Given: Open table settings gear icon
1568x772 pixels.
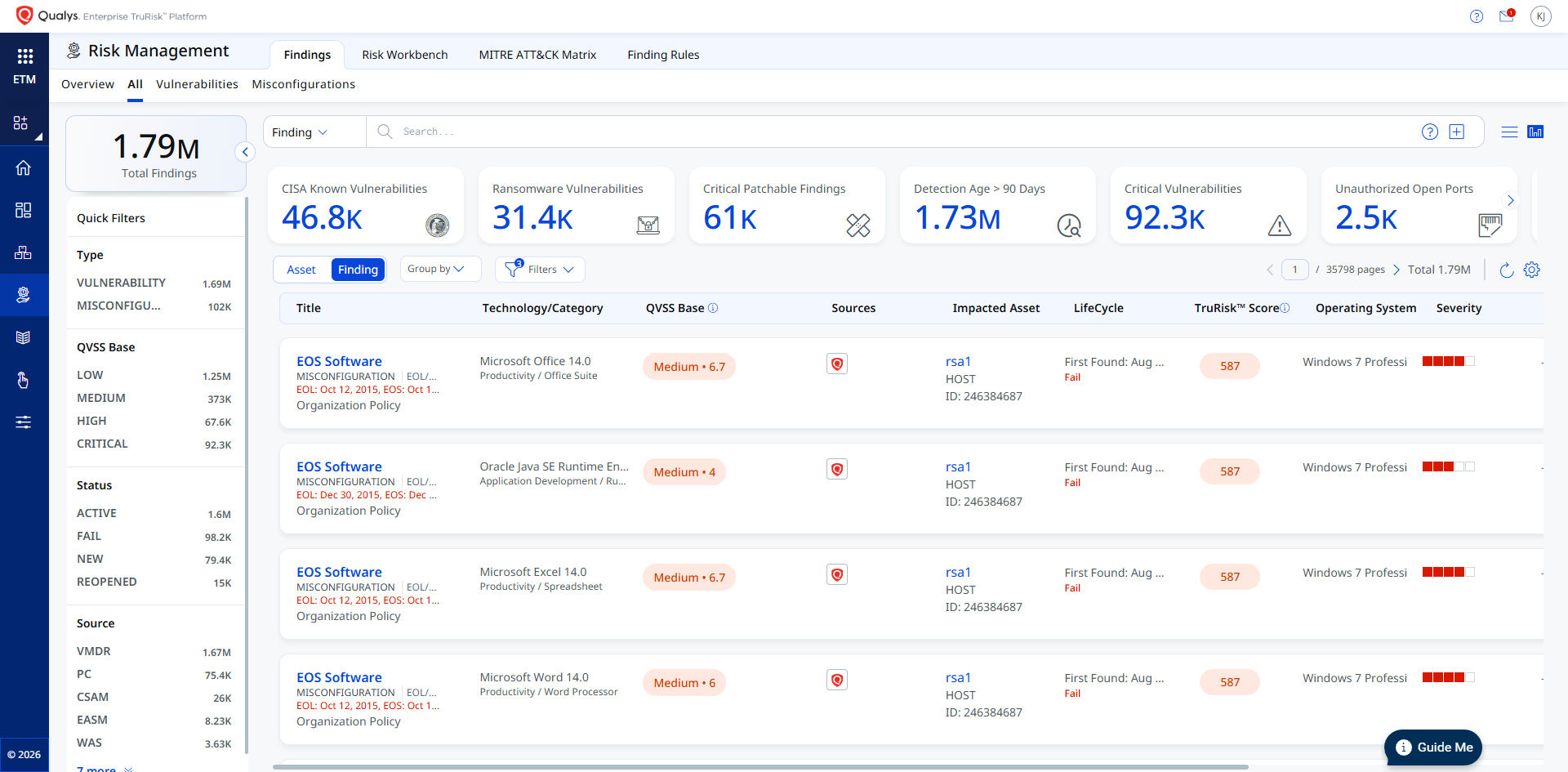Looking at the screenshot, I should click(x=1531, y=270).
